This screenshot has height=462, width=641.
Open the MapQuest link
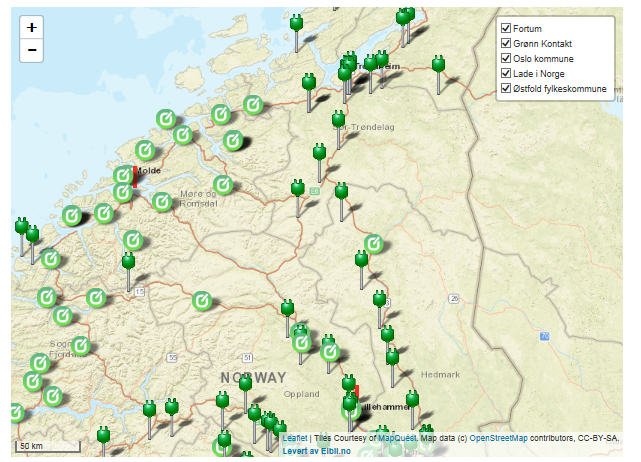point(398,438)
